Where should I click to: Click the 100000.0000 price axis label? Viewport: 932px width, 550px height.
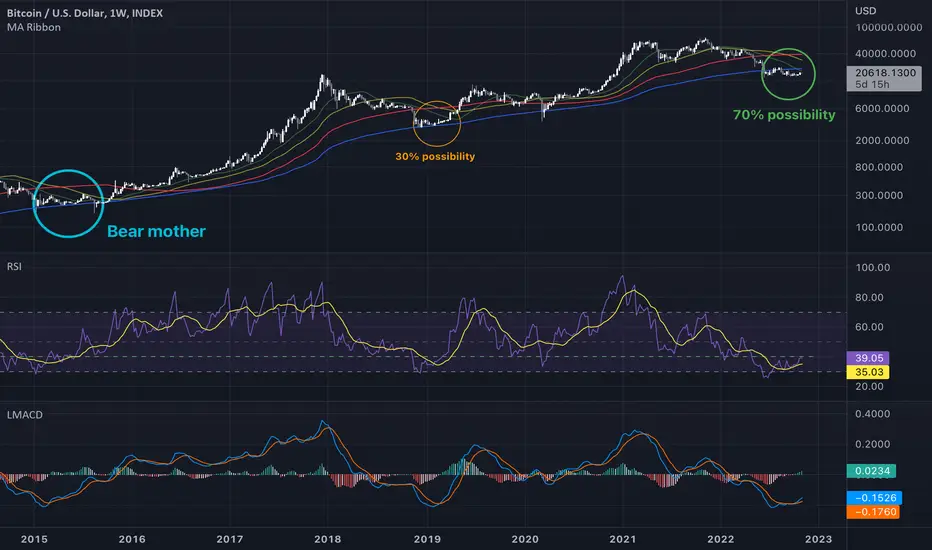pos(889,27)
